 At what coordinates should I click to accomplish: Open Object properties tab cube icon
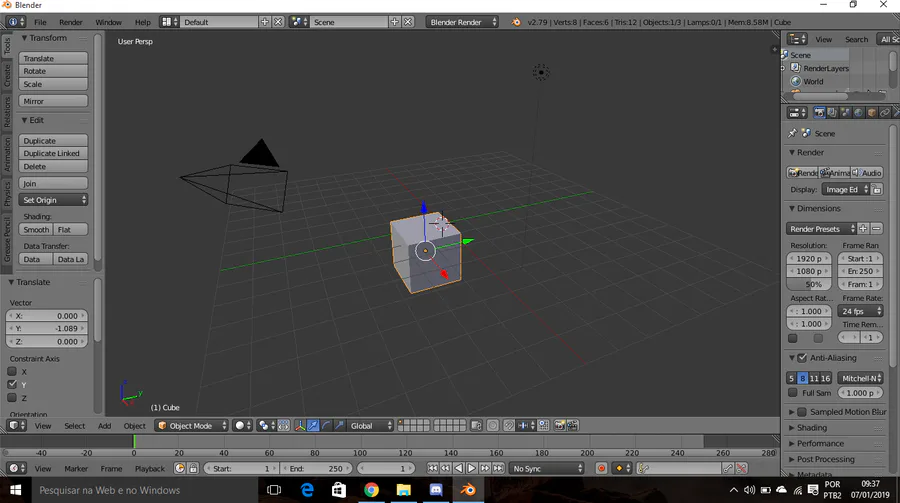[x=872, y=113]
